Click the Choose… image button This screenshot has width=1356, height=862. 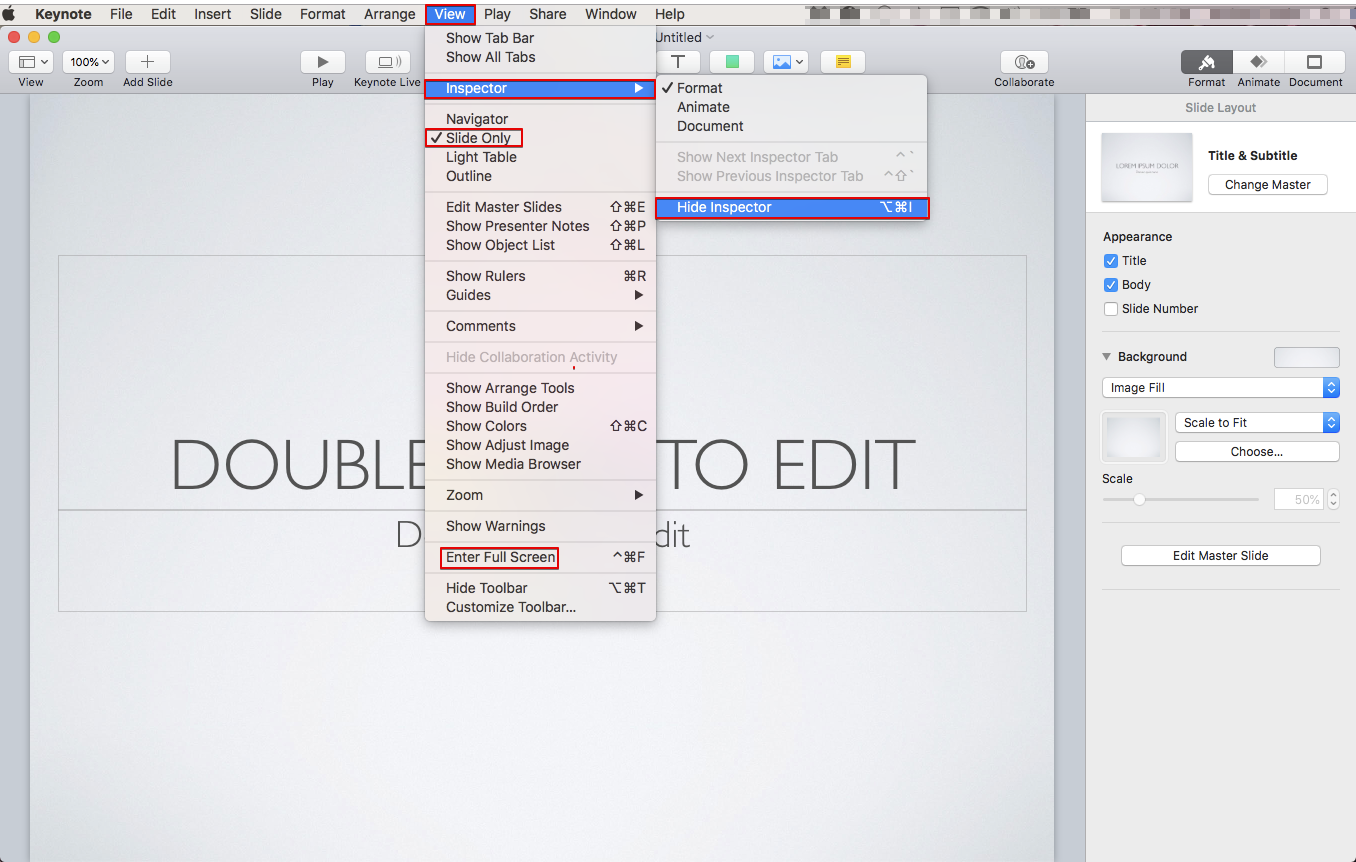(1257, 452)
